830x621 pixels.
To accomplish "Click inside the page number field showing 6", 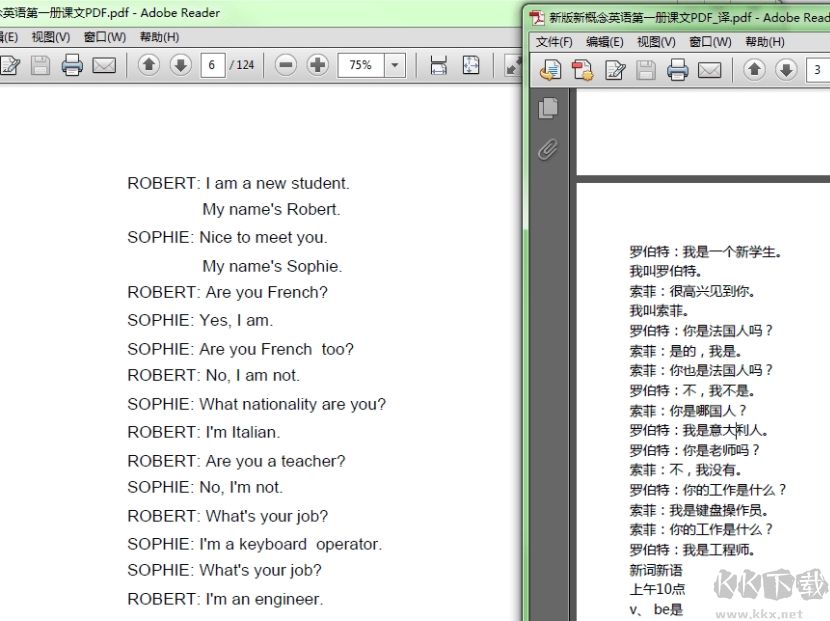I will [x=214, y=67].
